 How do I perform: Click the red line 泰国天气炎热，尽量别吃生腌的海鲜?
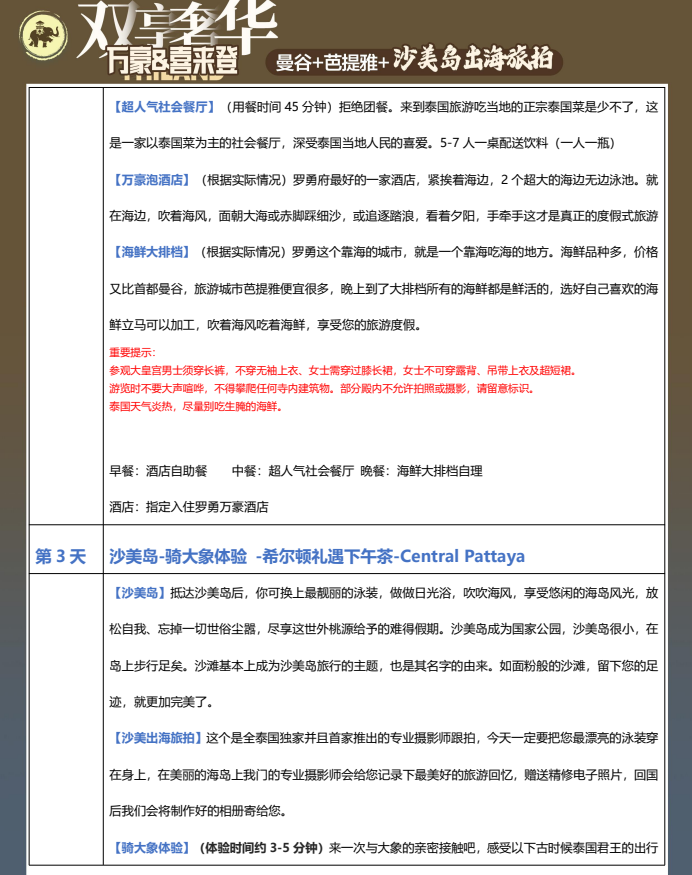point(196,406)
